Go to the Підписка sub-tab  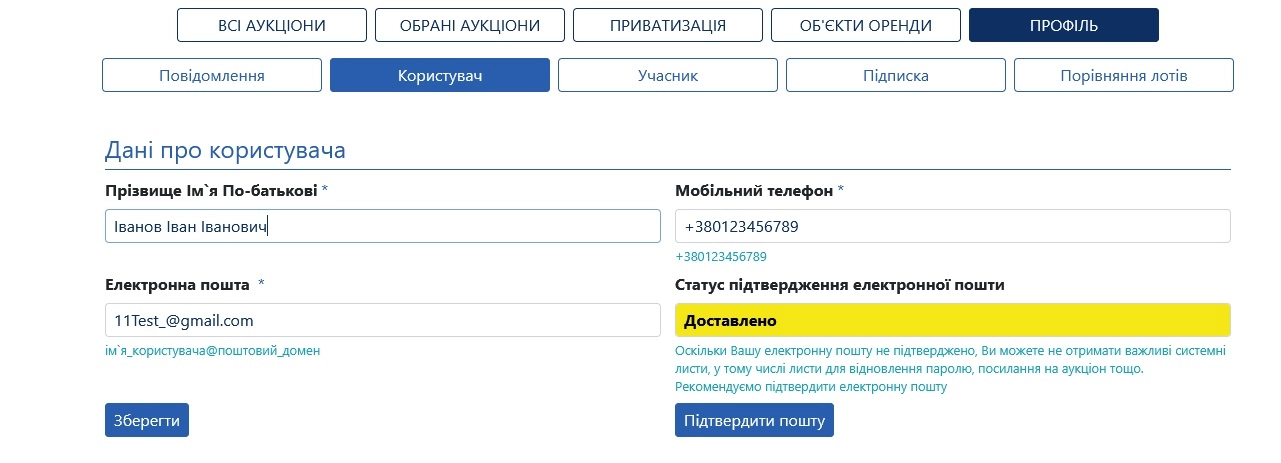coord(896,75)
